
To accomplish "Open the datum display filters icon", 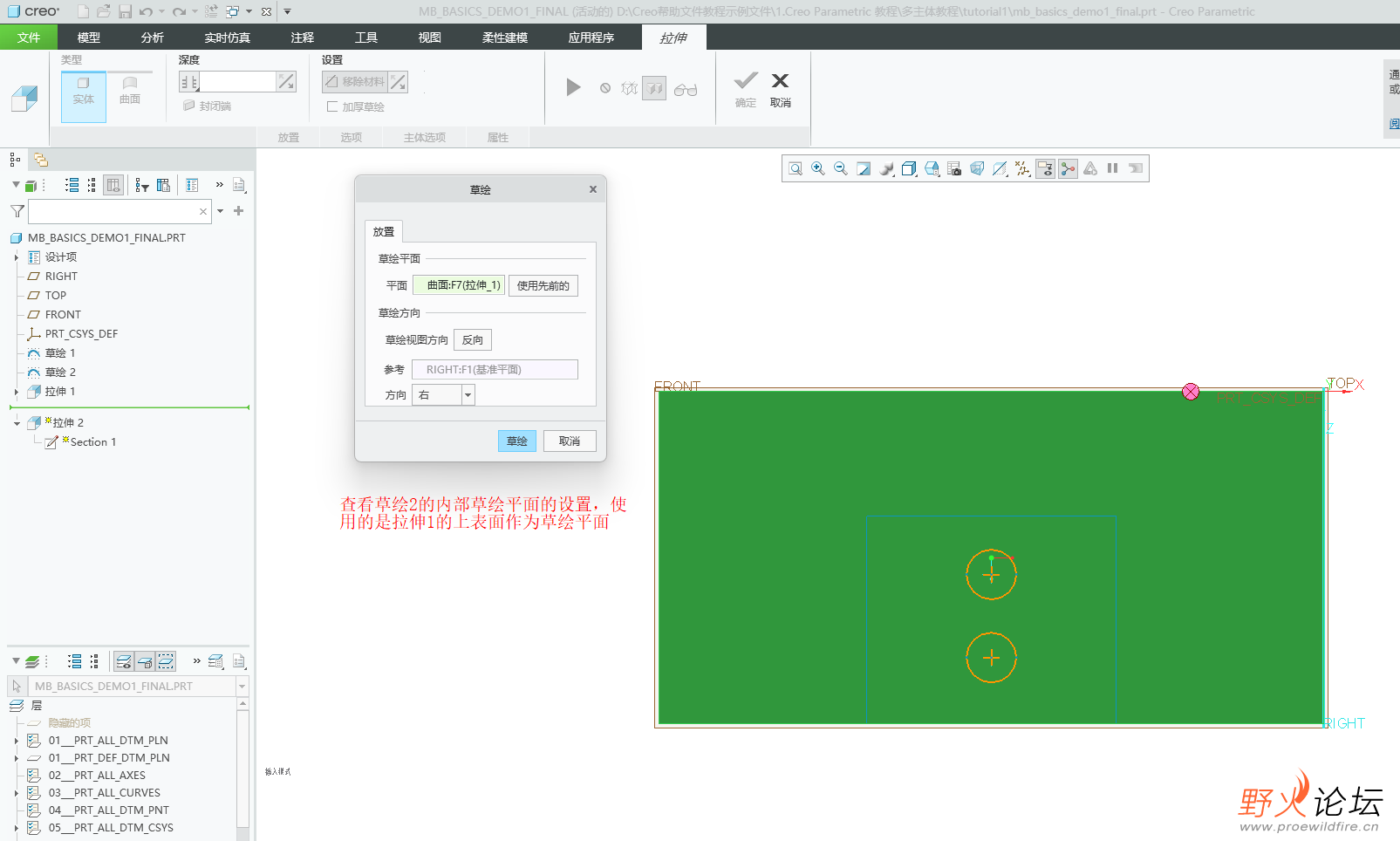I will click(1022, 168).
